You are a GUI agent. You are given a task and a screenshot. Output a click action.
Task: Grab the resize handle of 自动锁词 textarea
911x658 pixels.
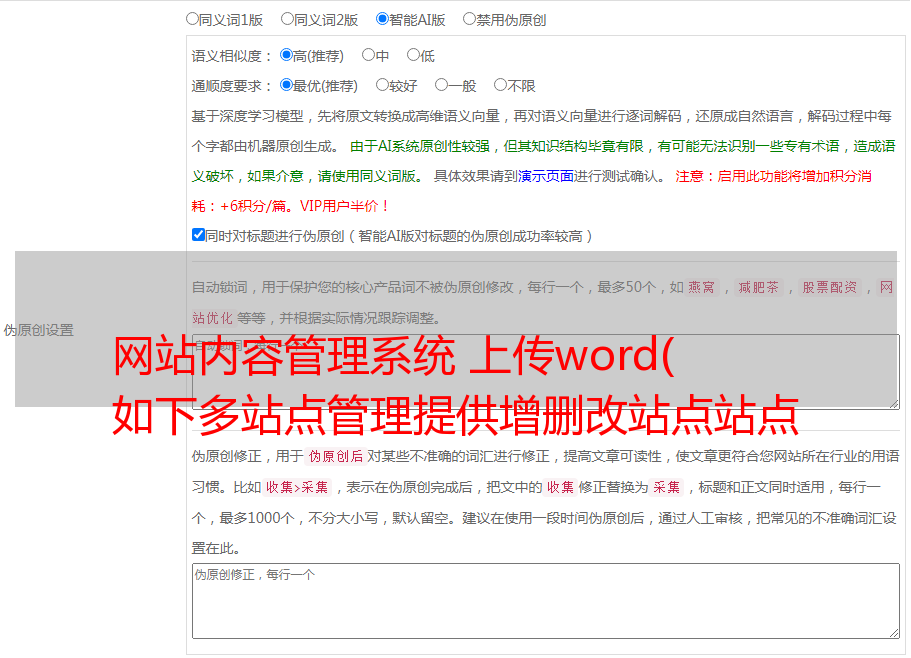point(894,404)
